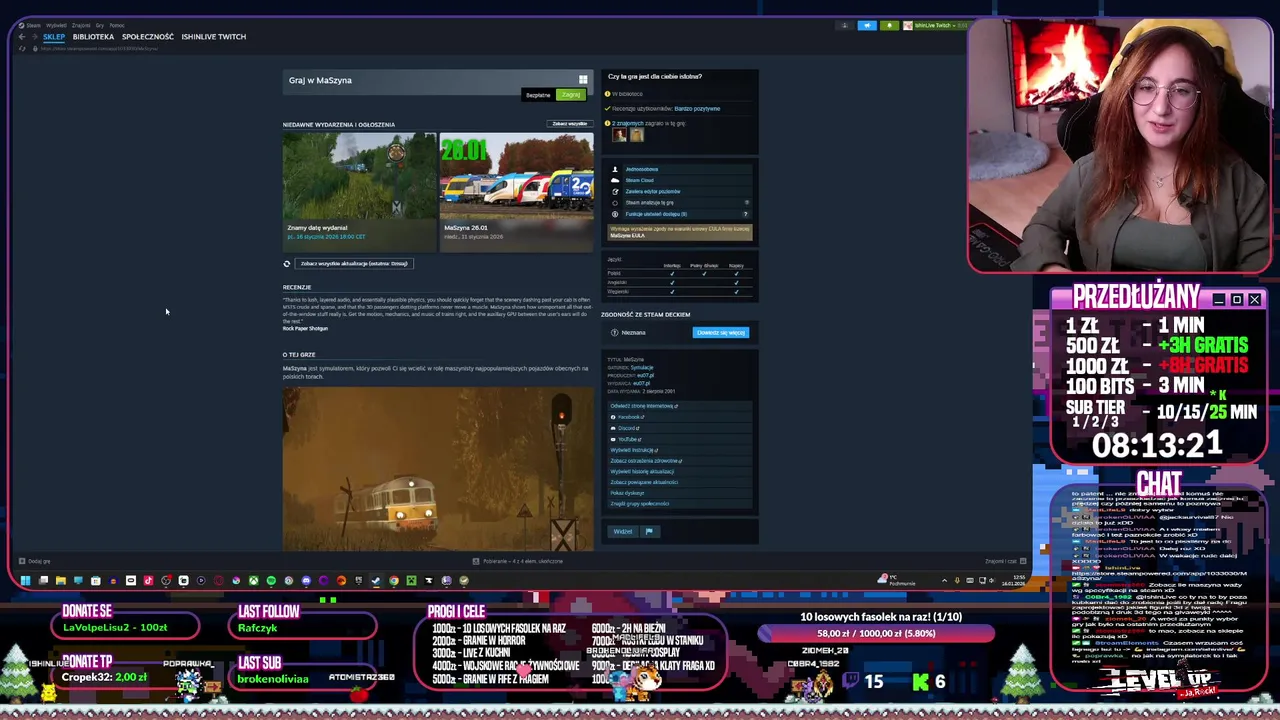Go back with the Steam back arrow
1280x720 pixels.
[x=22, y=37]
